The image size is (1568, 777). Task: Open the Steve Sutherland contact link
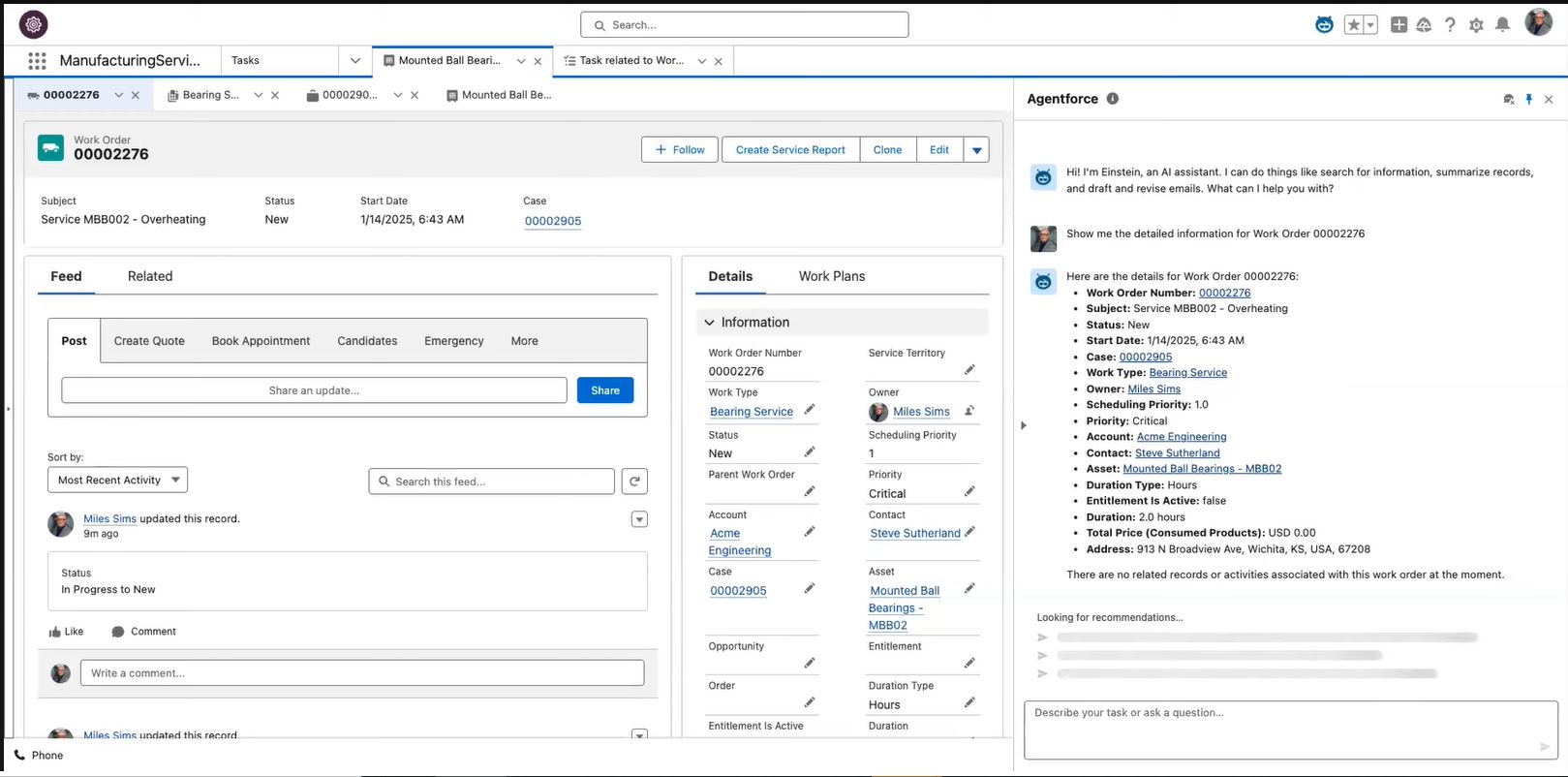tap(914, 534)
